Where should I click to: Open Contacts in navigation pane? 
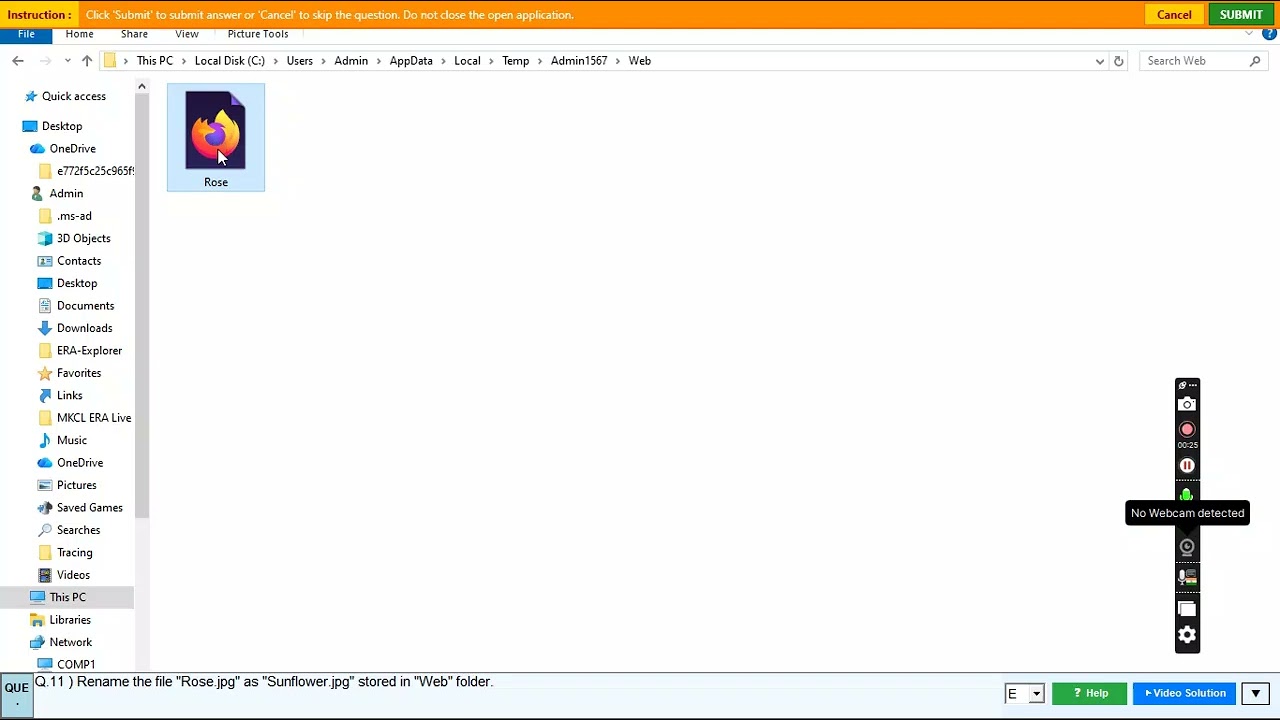pos(79,261)
